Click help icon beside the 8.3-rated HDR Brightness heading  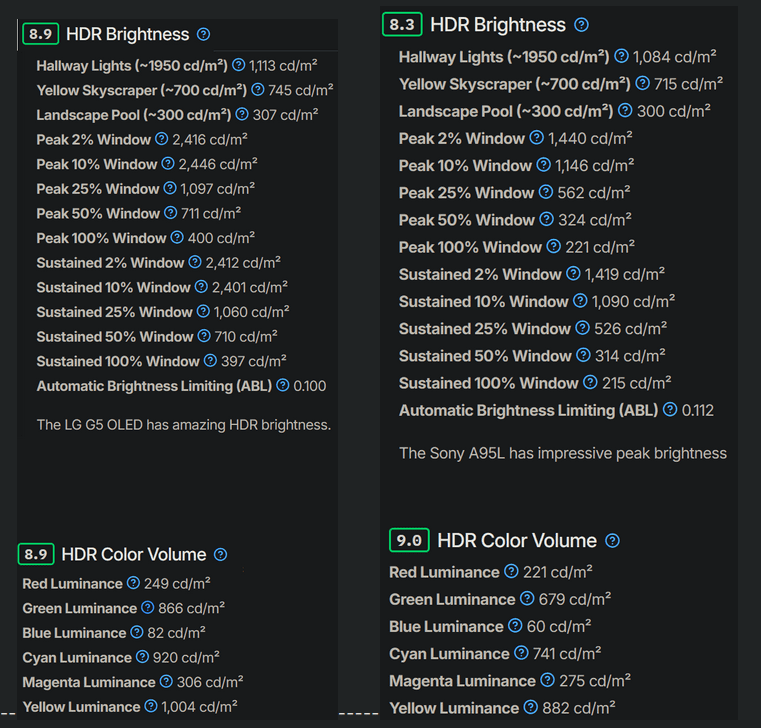(581, 25)
